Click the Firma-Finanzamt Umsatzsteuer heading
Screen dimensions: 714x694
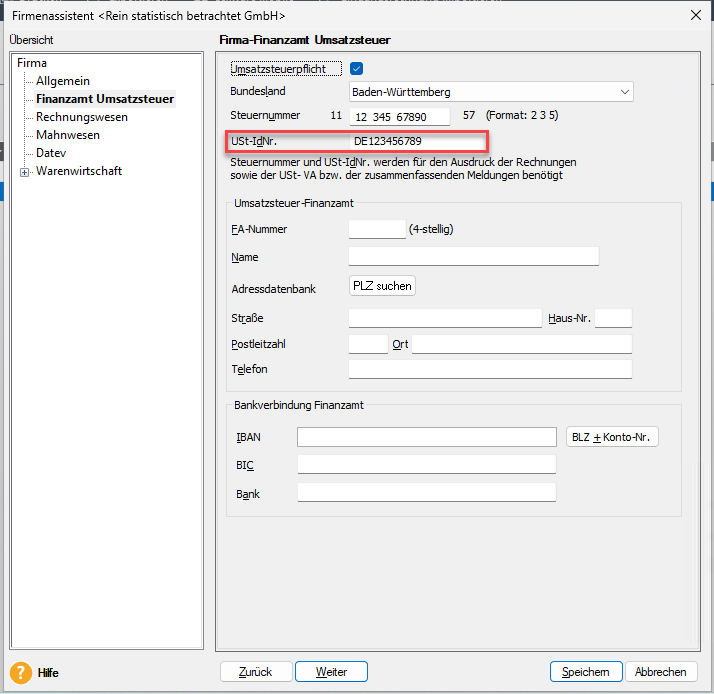point(305,40)
